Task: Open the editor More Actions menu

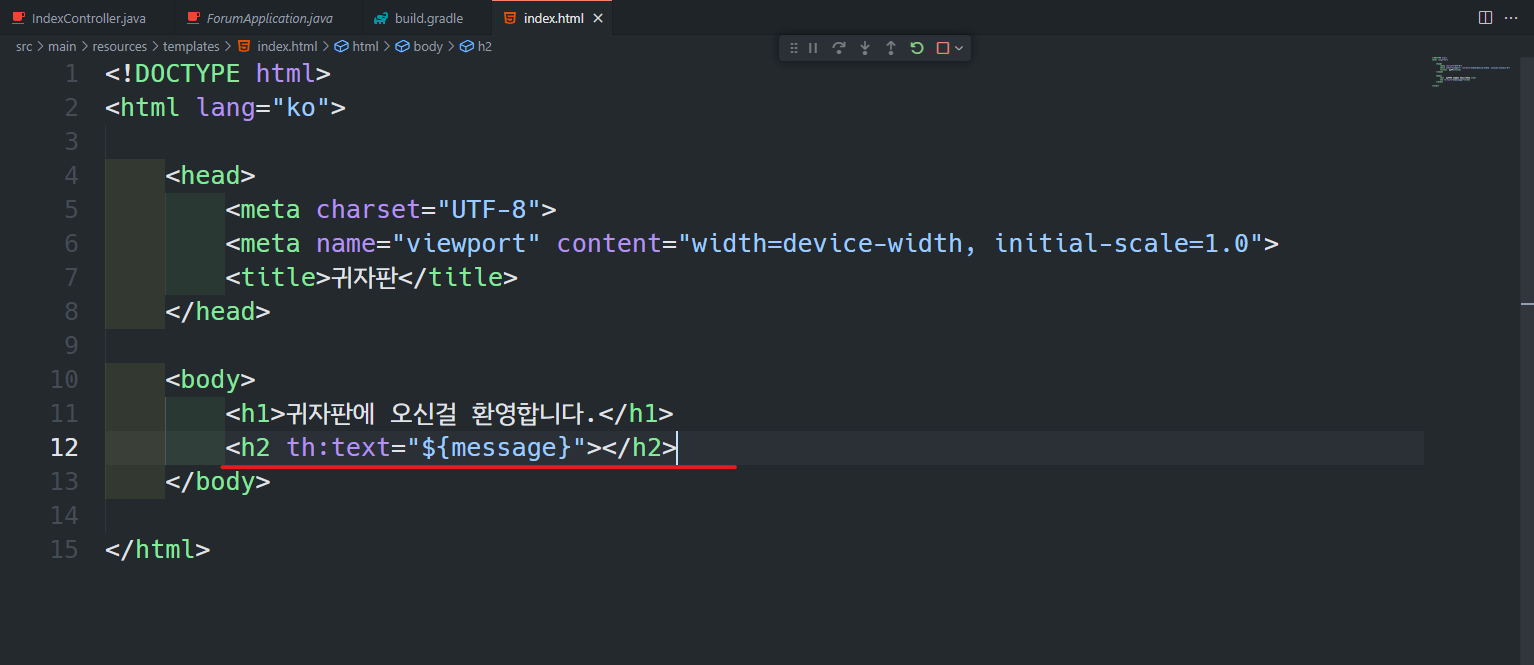Action: [1511, 18]
